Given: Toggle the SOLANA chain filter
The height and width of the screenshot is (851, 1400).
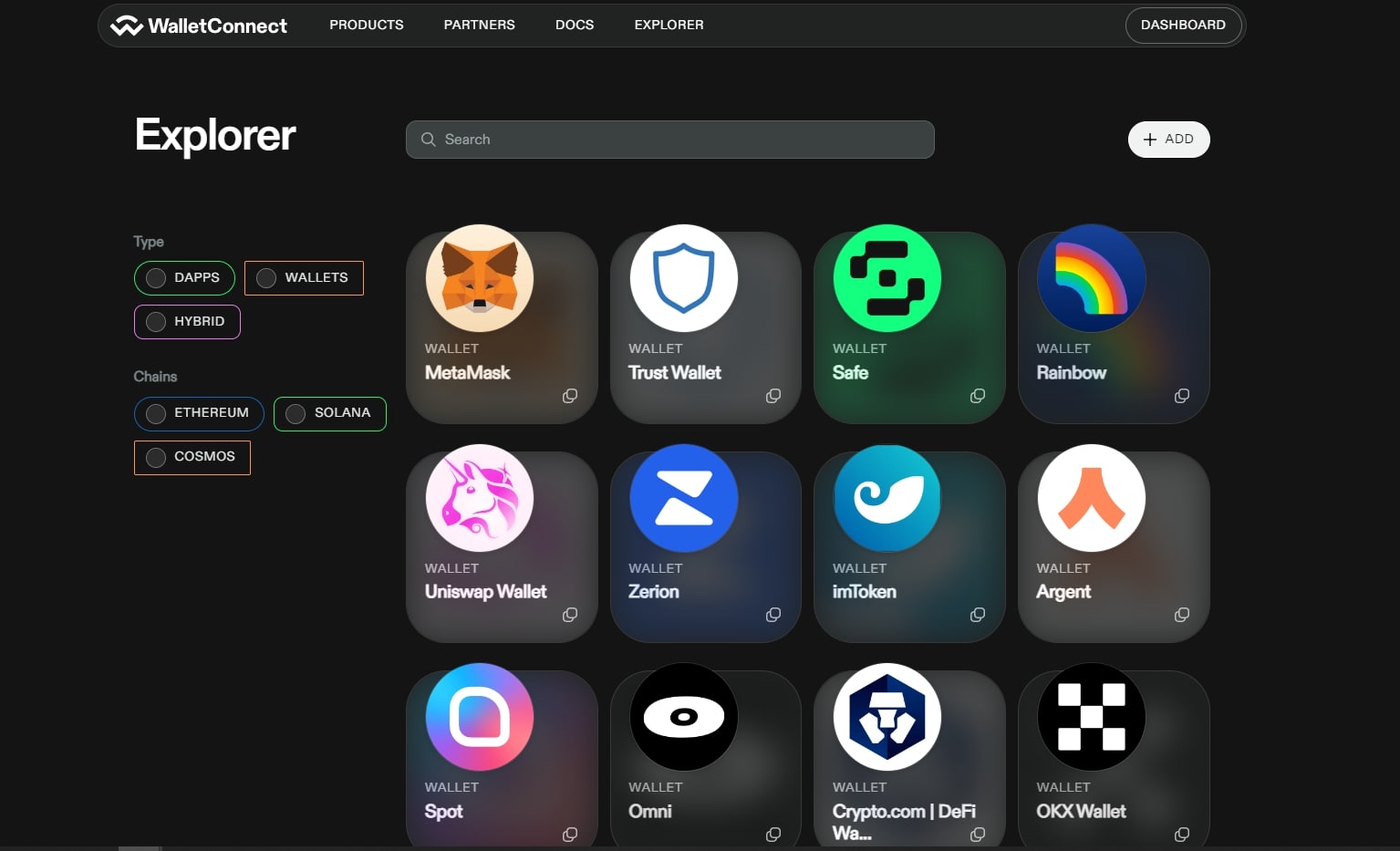Looking at the screenshot, I should point(330,413).
